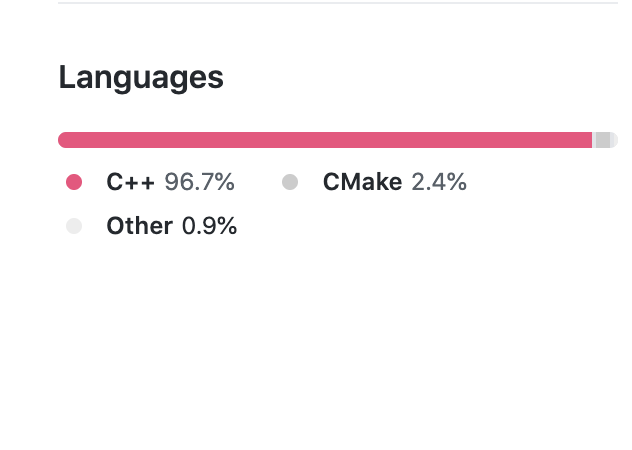632x450 pixels.
Task: Click the Languages section heading
Action: pos(141,77)
